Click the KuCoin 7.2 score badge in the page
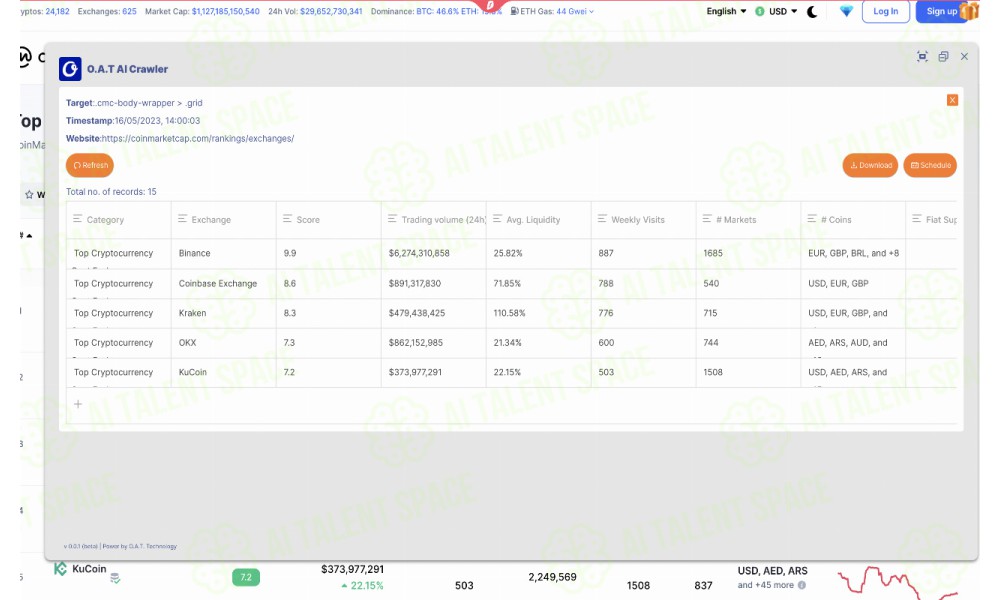The image size is (1000, 600). tap(246, 577)
